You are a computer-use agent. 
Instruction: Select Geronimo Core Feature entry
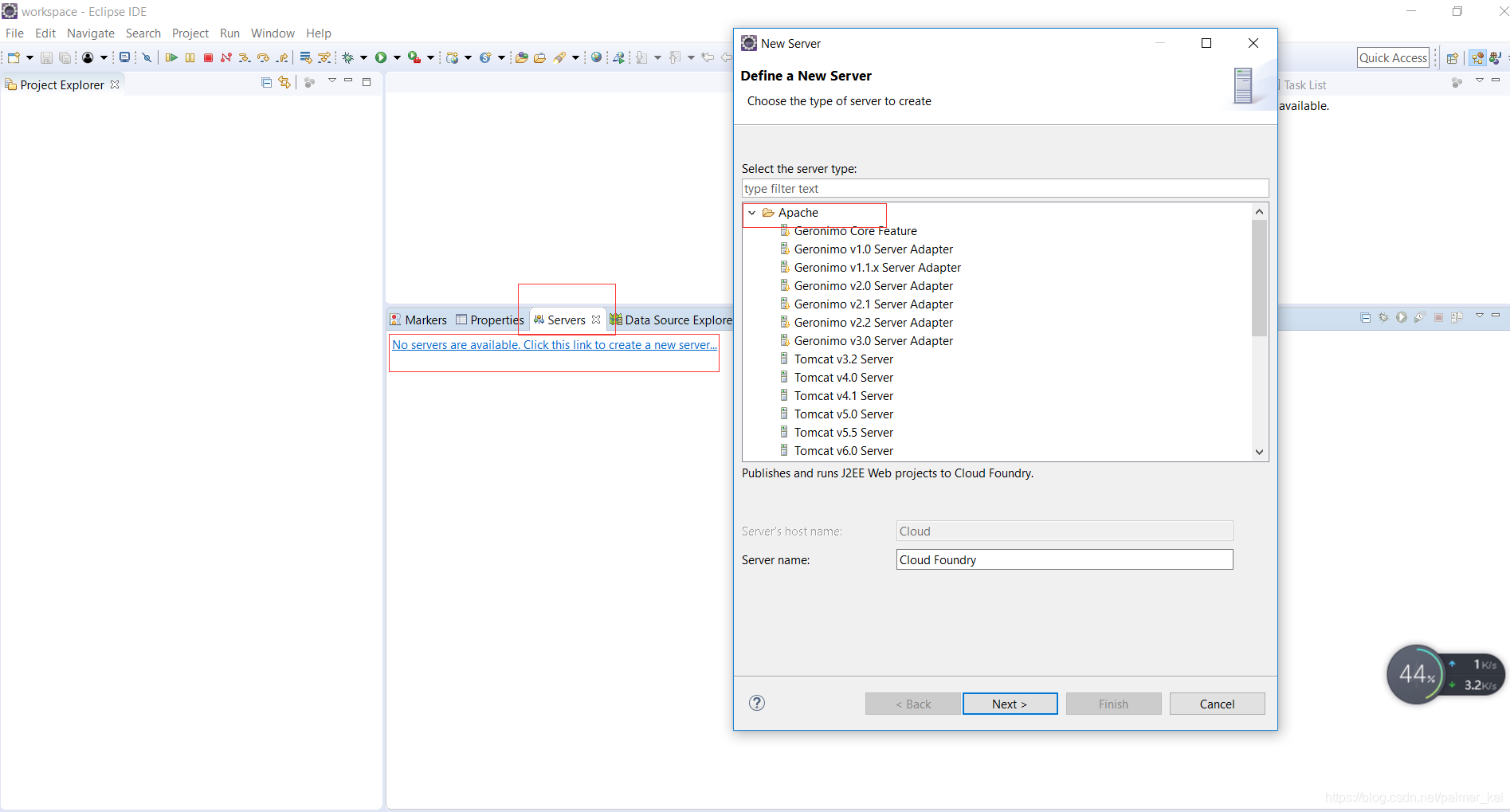(855, 231)
